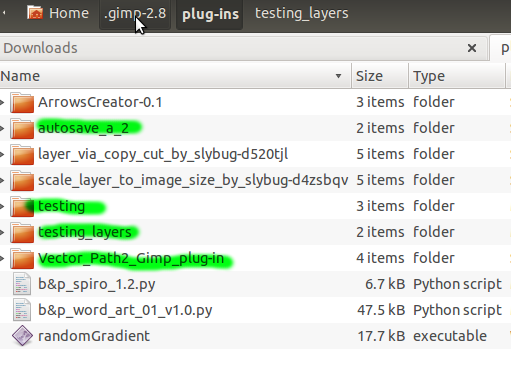This screenshot has height=376, width=511.
Task: Expand the layer_via_copy_cut_by_slybug-d520tjl folder tree
Action: 2,154
